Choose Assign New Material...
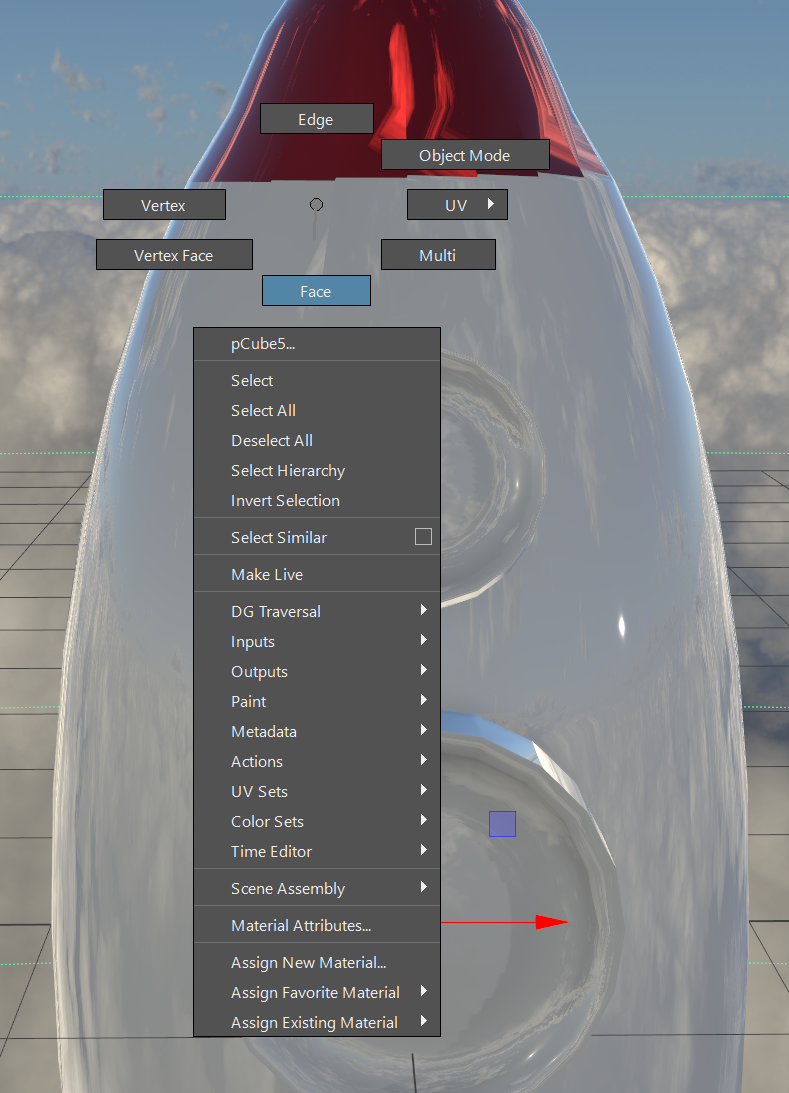This screenshot has width=789, height=1093. [x=317, y=962]
